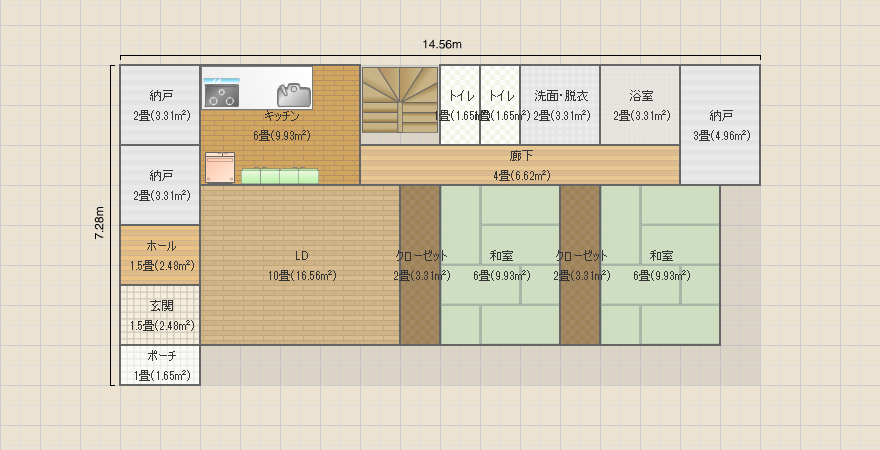The image size is (880, 450).
Task: Select the ホール 1.5畳 room
Action: point(161,255)
